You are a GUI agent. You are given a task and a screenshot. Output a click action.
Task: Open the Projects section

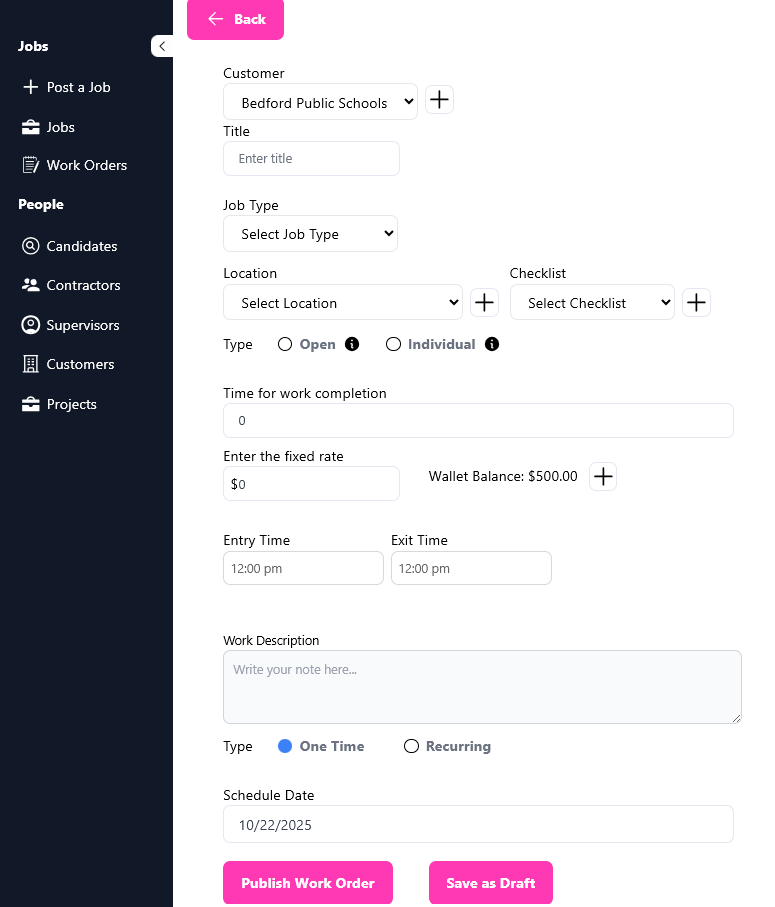(72, 404)
